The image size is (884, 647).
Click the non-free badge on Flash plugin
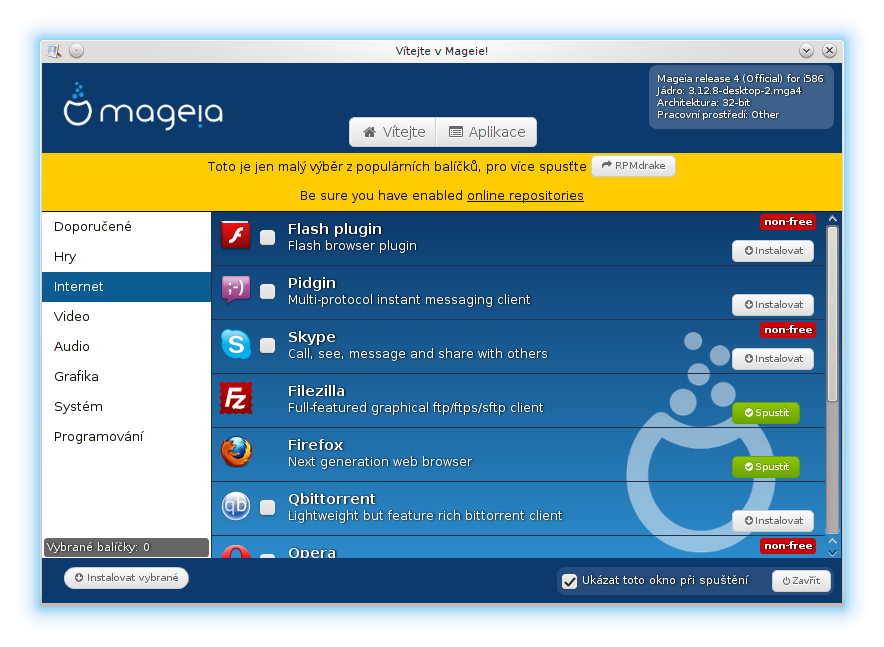788,222
